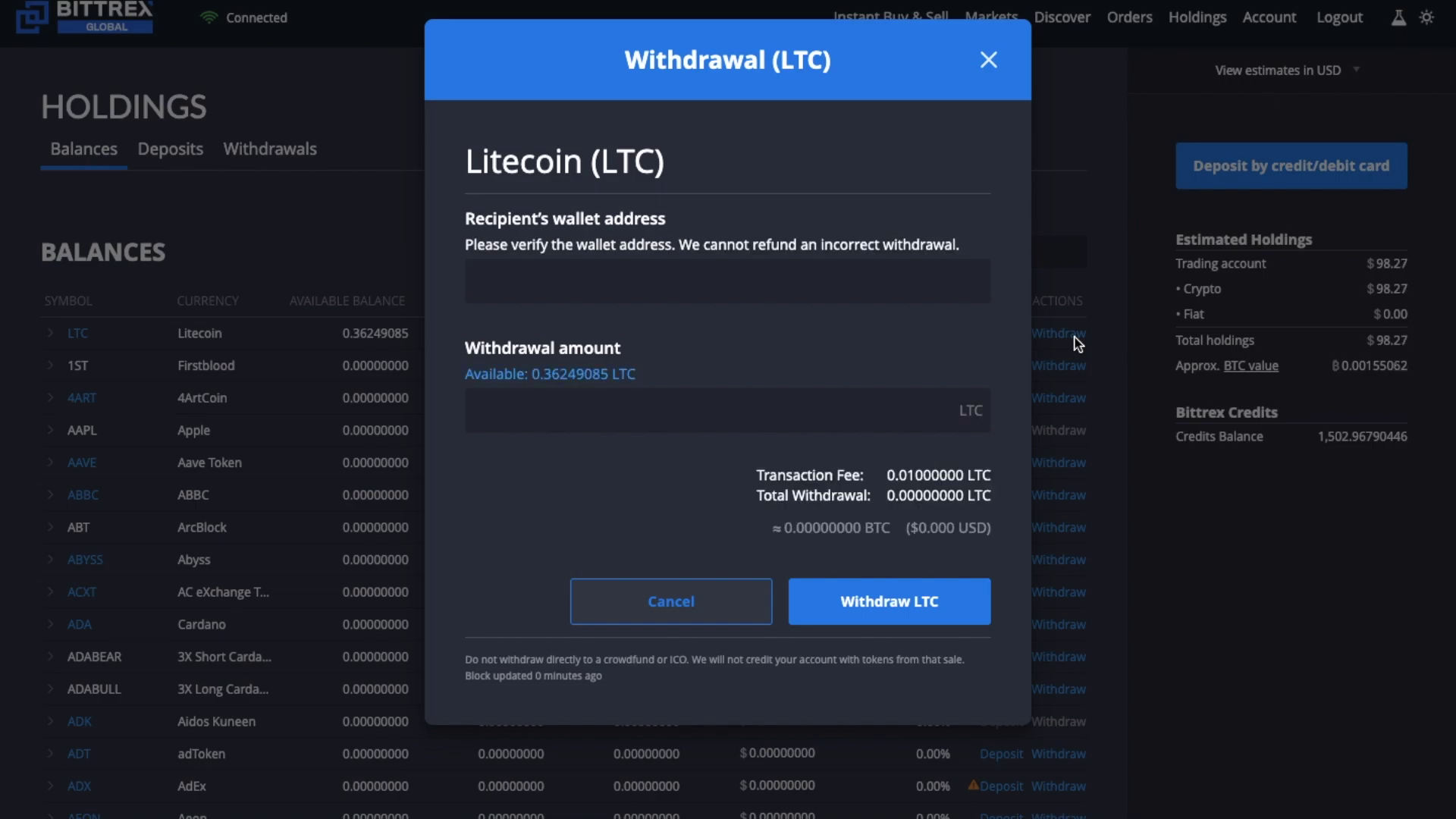Click the Withdrawals tab
The height and width of the screenshot is (819, 1456).
(270, 148)
